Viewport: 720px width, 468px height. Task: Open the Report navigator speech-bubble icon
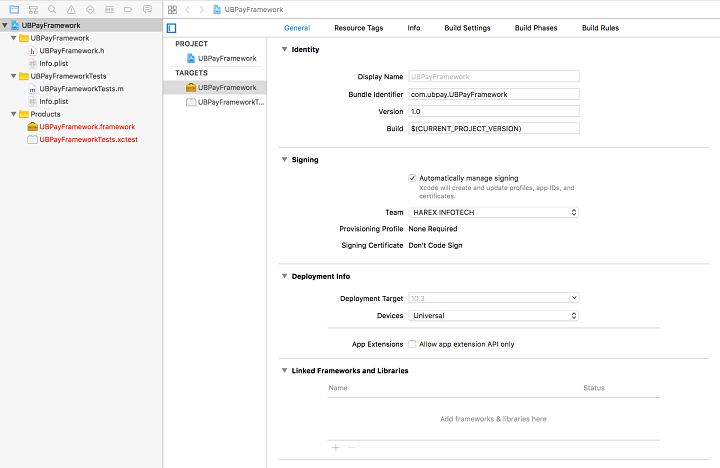147,9
